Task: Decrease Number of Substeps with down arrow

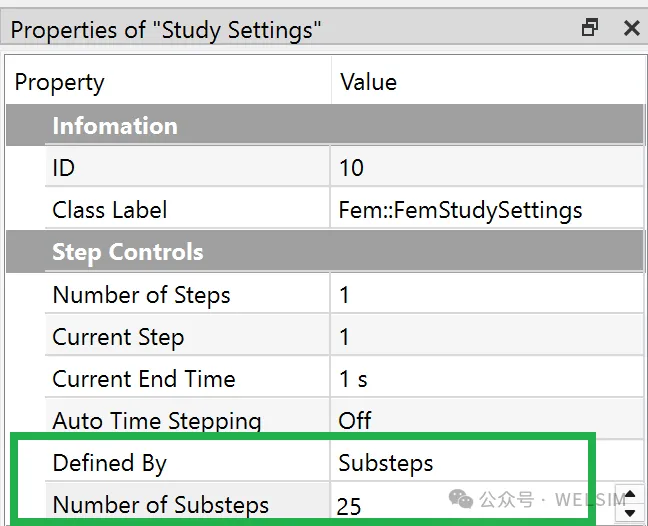Action: click(630, 513)
